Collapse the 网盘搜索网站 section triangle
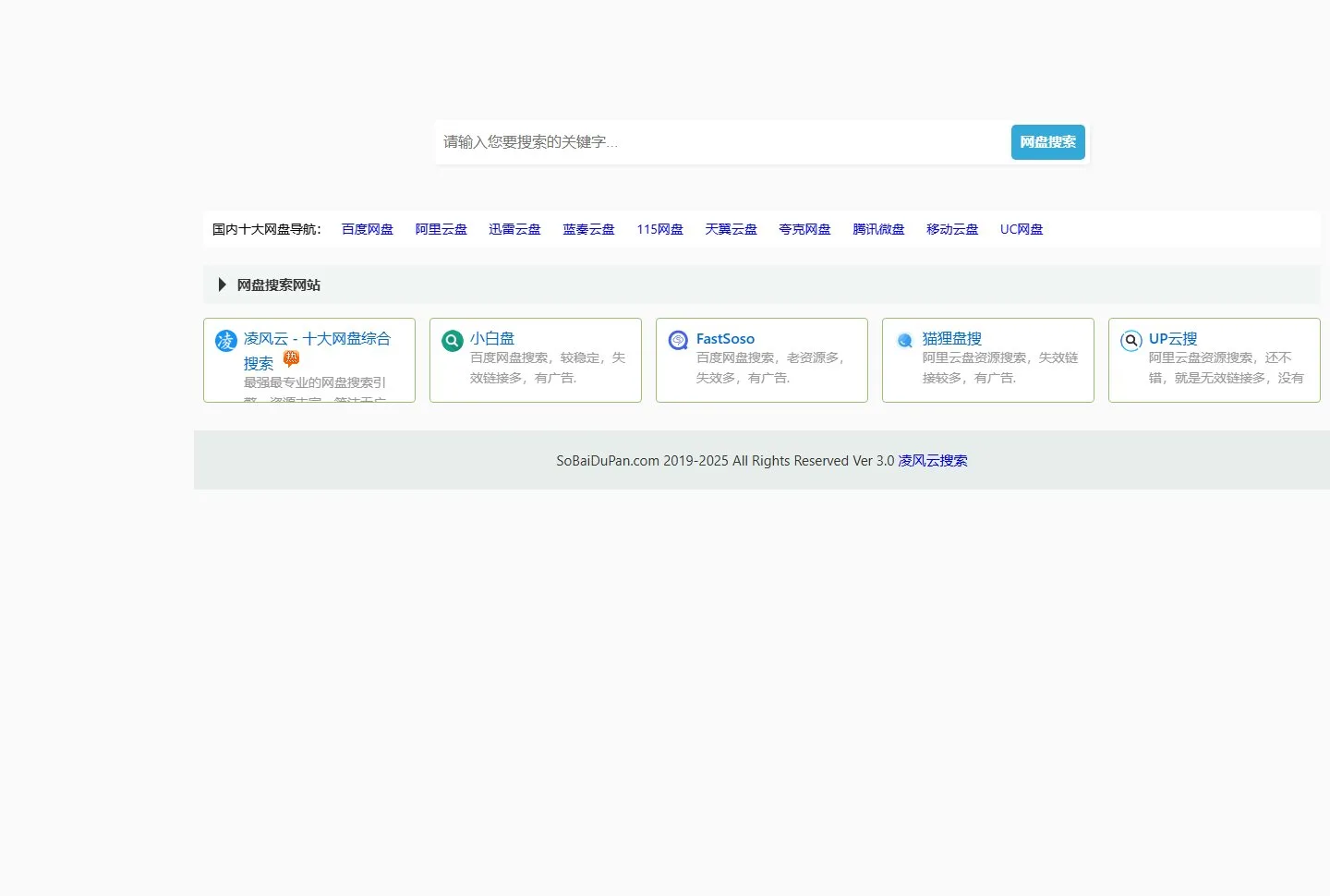Screen dimensions: 1330x896 click(222, 285)
